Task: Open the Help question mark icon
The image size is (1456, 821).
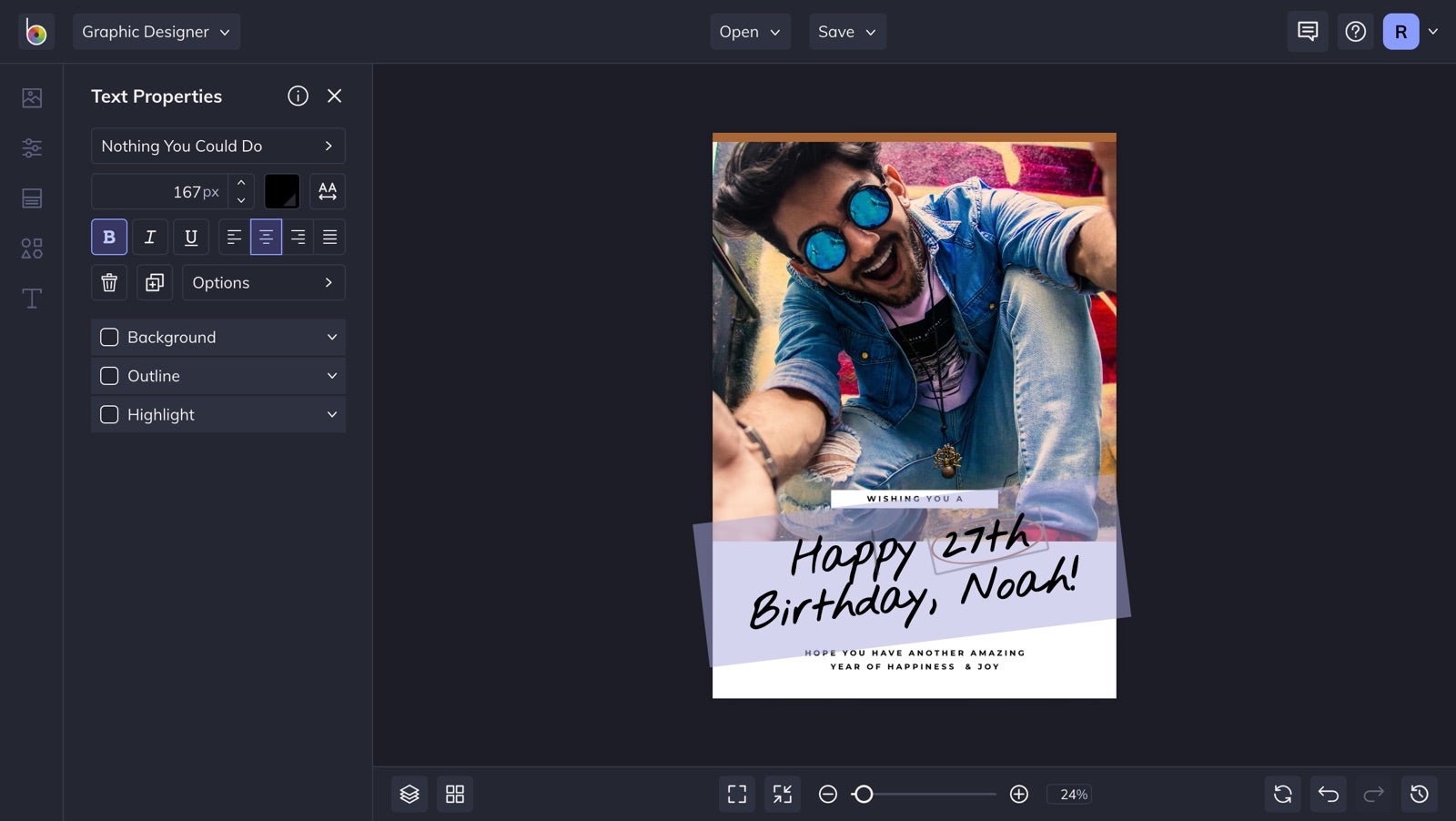Action: (1355, 32)
